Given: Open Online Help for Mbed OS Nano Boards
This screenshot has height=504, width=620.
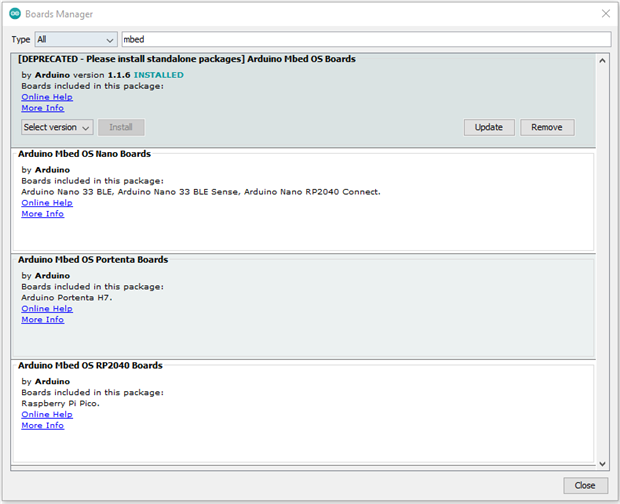Looking at the screenshot, I should [47, 202].
